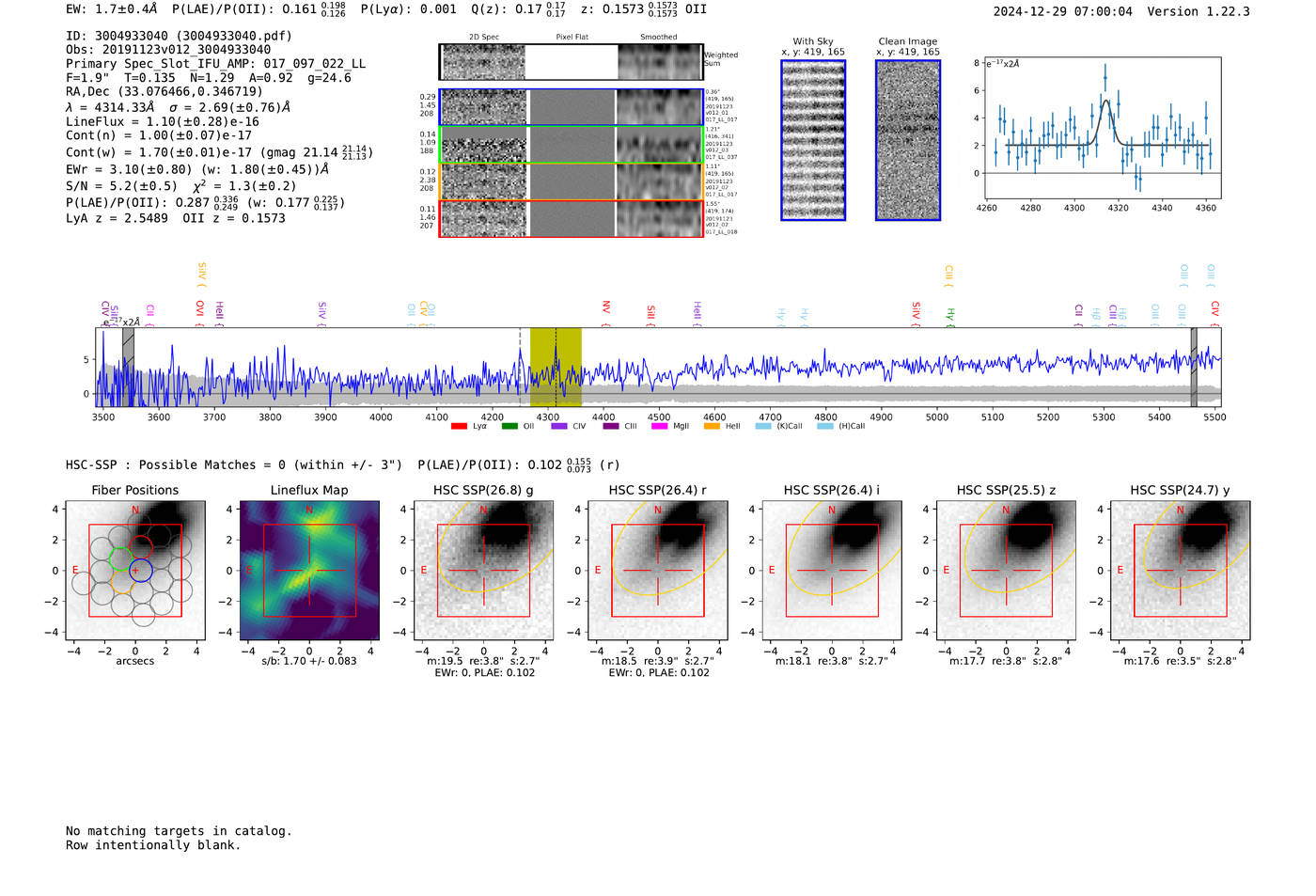This screenshot has width=1316, height=896.
Task: Click the hatched gray band near 5460 Å
Action: coord(1194,367)
